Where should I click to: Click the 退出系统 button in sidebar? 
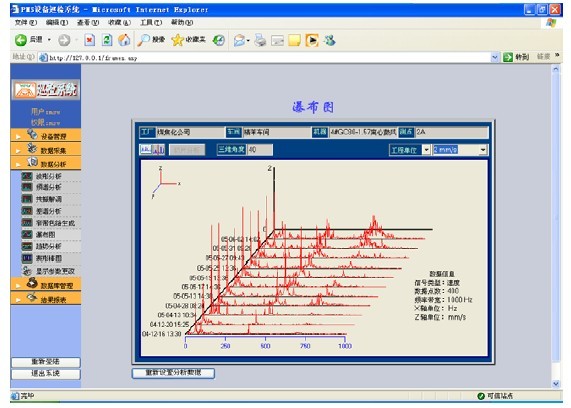tap(46, 374)
